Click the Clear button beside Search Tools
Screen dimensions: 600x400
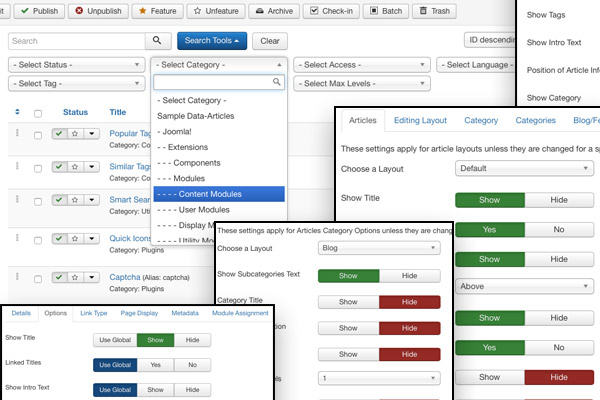269,41
